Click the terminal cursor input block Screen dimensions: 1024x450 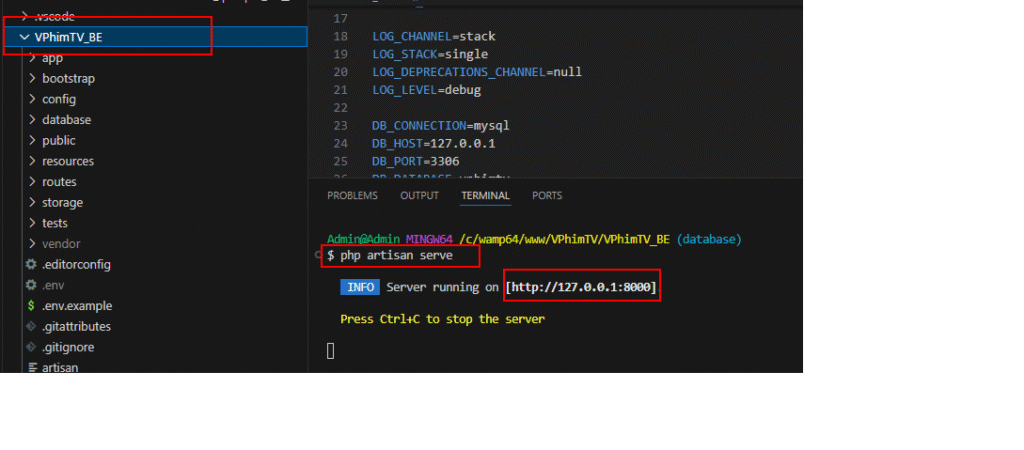tap(330, 351)
